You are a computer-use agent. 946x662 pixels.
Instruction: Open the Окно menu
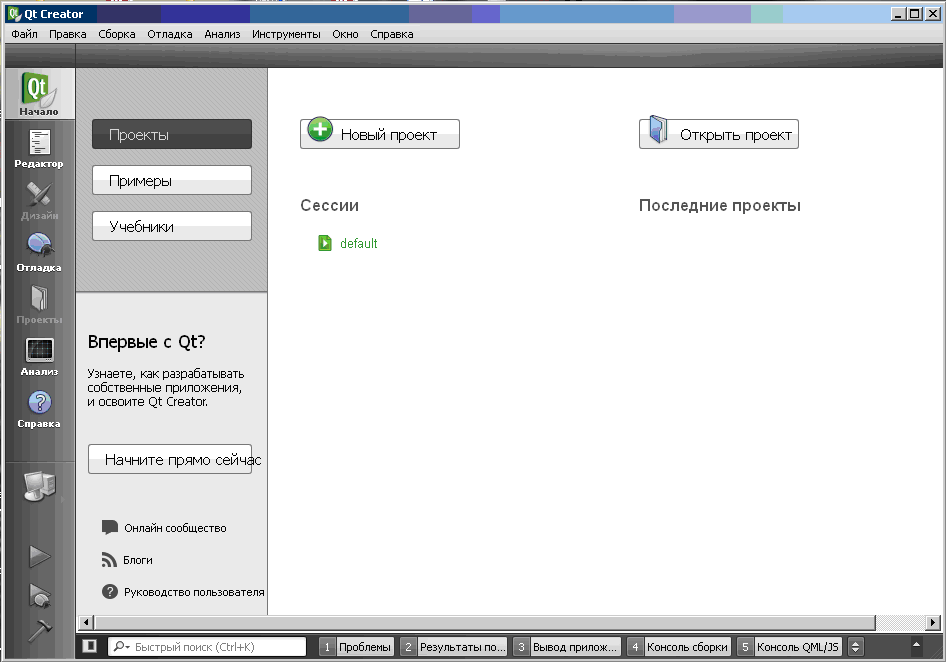345,34
